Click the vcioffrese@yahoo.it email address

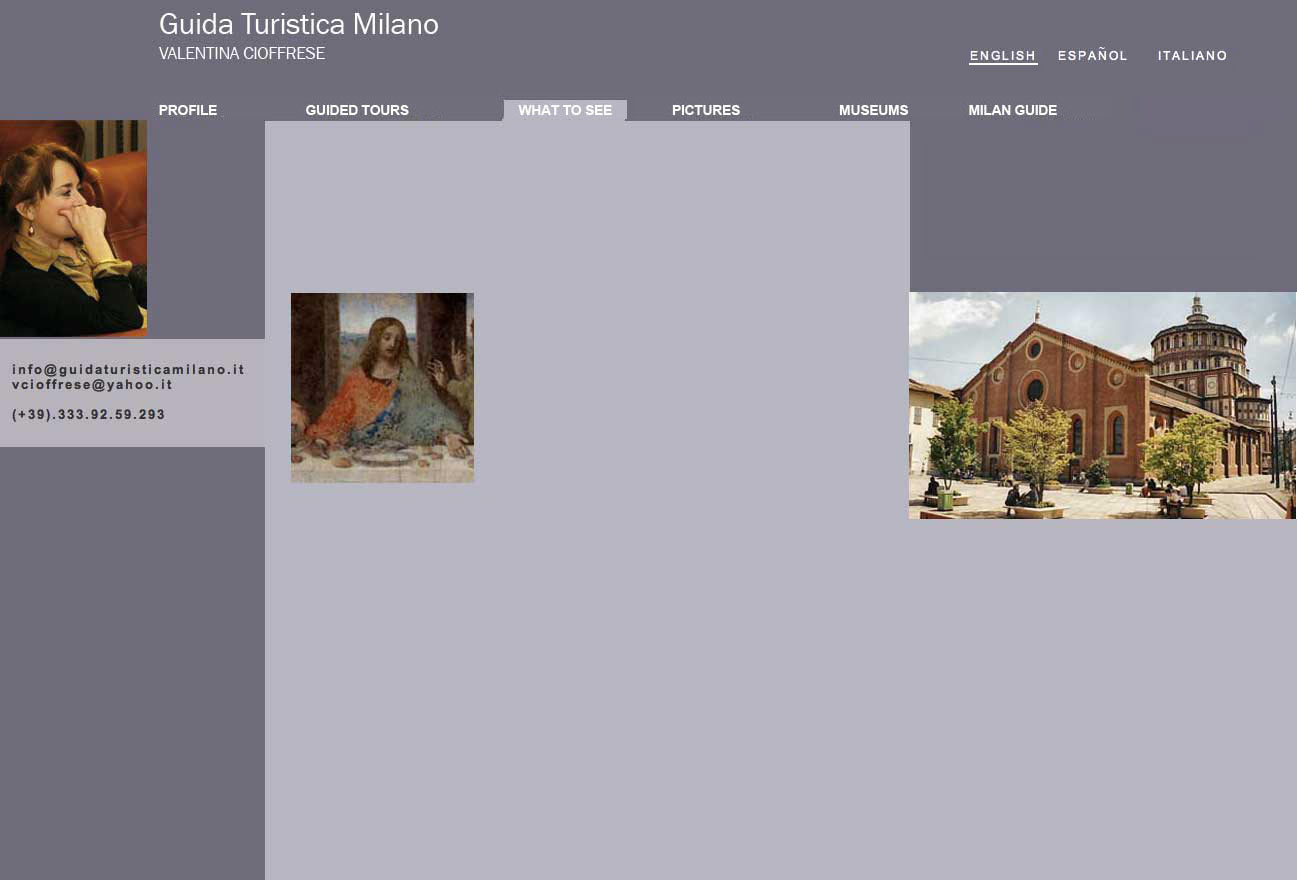coord(92,384)
